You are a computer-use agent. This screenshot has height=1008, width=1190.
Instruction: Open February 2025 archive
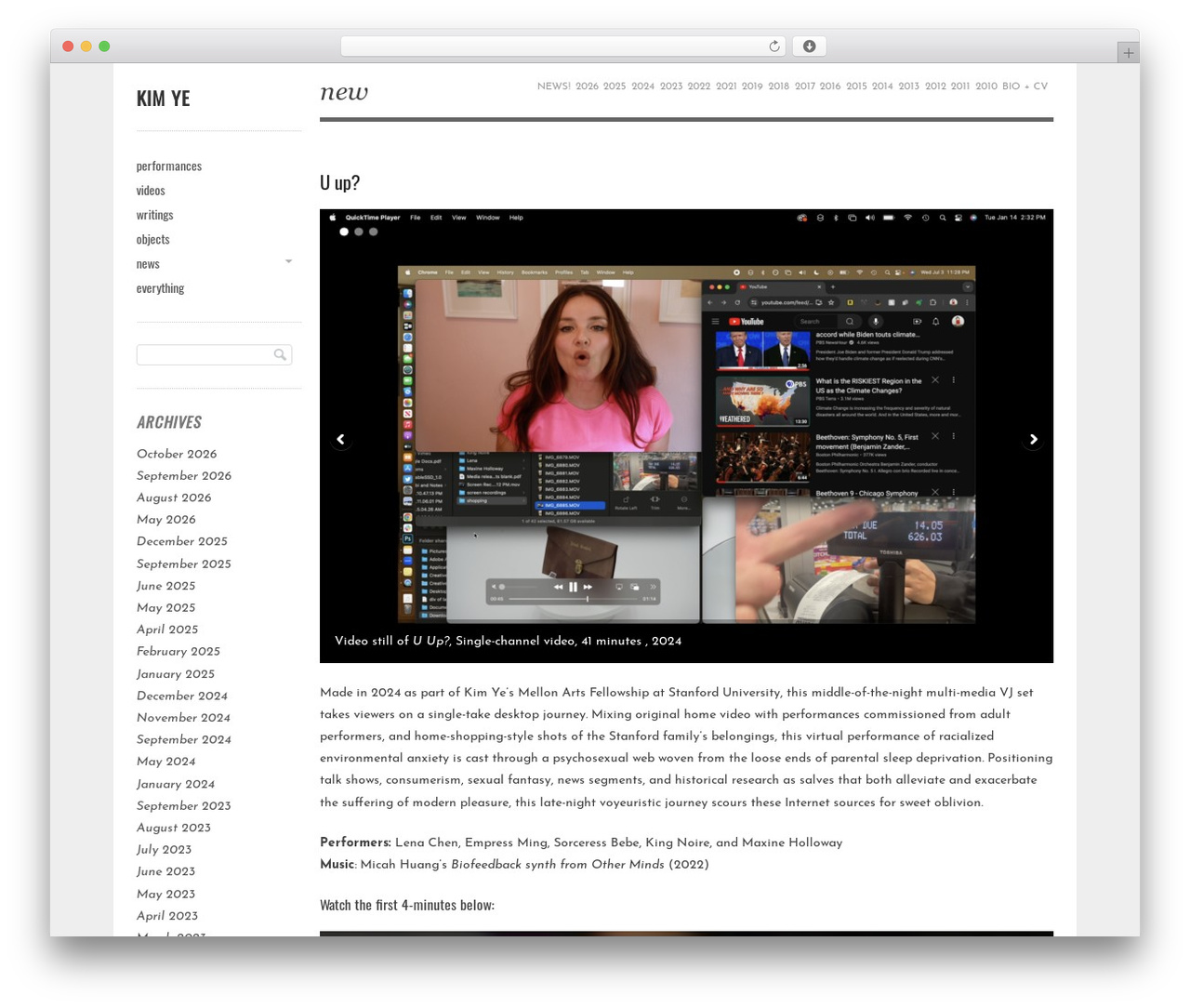[178, 652]
